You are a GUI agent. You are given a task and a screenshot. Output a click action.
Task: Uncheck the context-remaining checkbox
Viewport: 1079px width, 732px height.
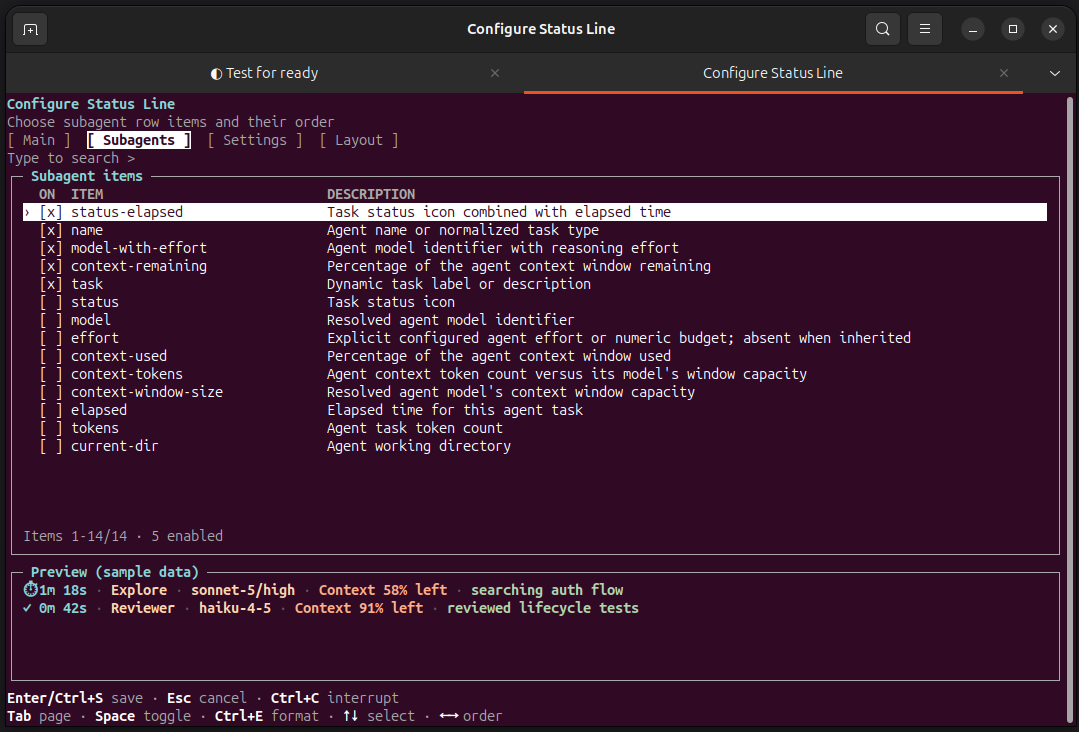(50, 266)
